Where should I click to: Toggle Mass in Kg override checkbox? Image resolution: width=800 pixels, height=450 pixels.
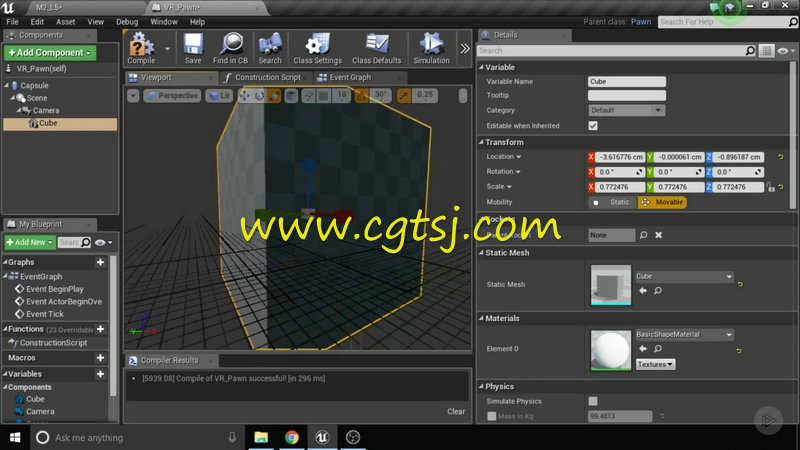(x=491, y=416)
